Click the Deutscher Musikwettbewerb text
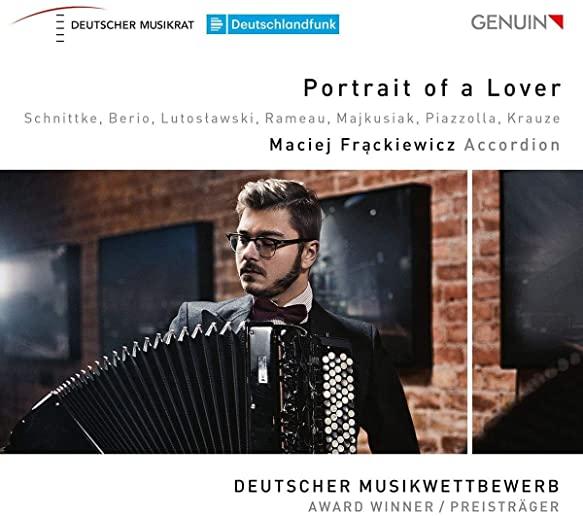This screenshot has height=516, width=583. click(x=397, y=486)
